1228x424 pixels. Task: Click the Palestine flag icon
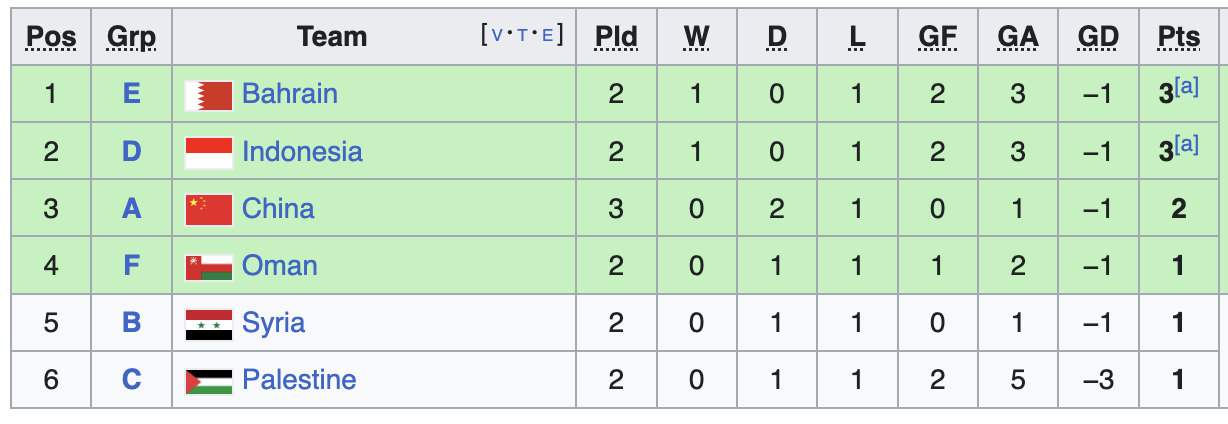pyautogui.click(x=209, y=381)
